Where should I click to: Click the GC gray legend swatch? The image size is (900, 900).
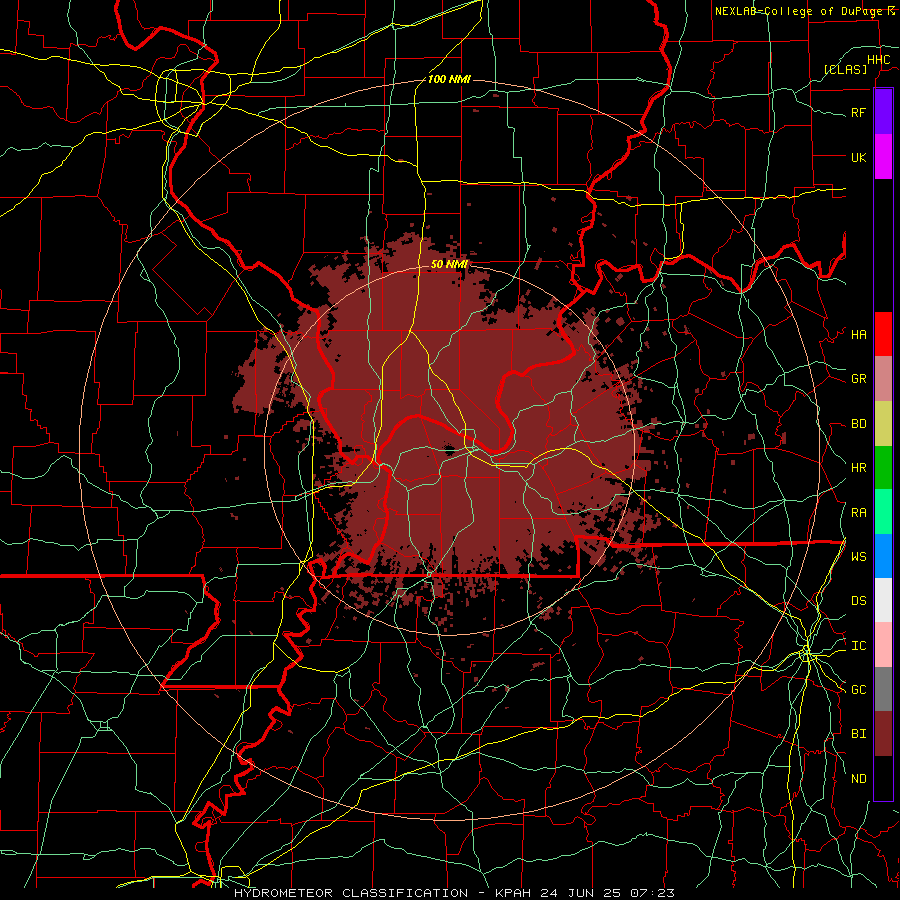point(883,689)
